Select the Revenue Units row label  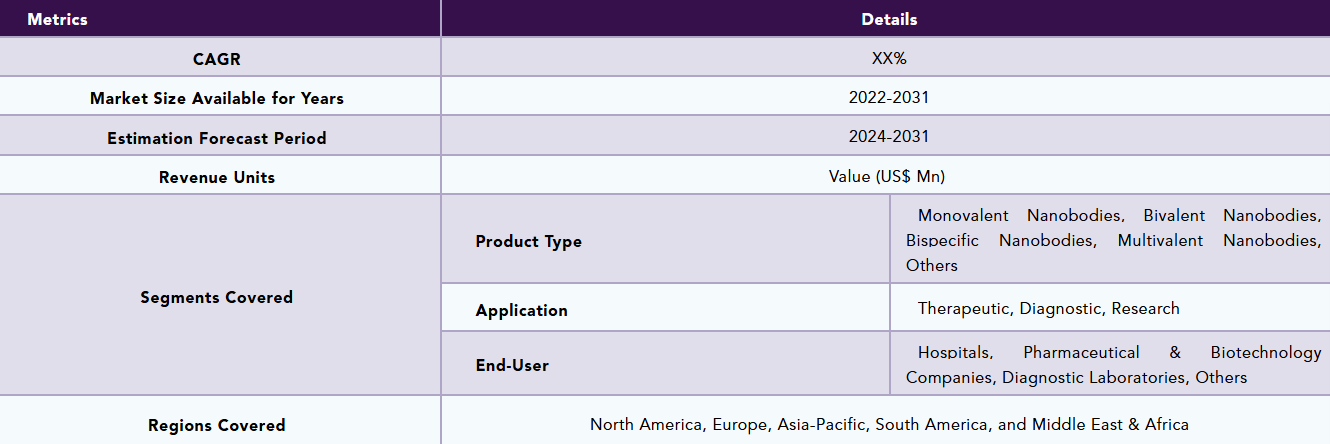[x=217, y=177]
